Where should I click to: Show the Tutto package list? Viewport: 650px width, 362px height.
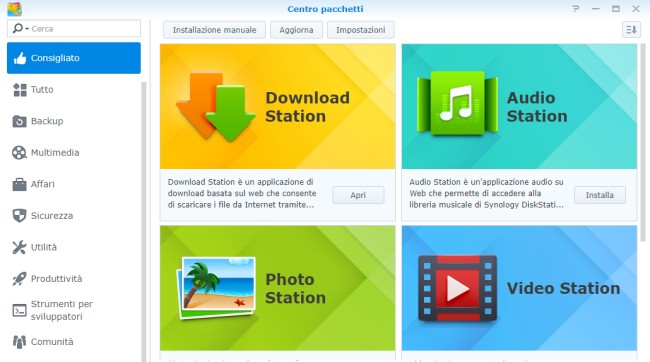pyautogui.click(x=42, y=90)
